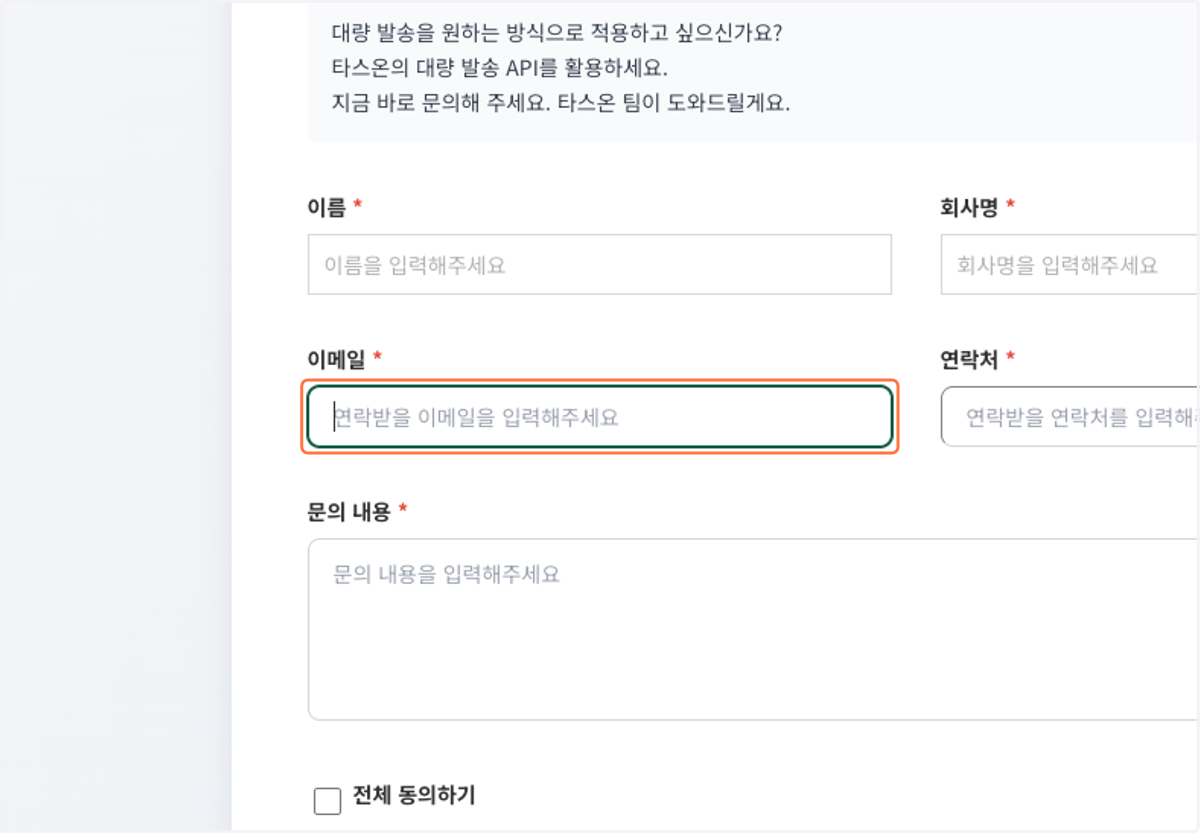
Task: Click the 연락처 field label
Action: [x=969, y=359]
